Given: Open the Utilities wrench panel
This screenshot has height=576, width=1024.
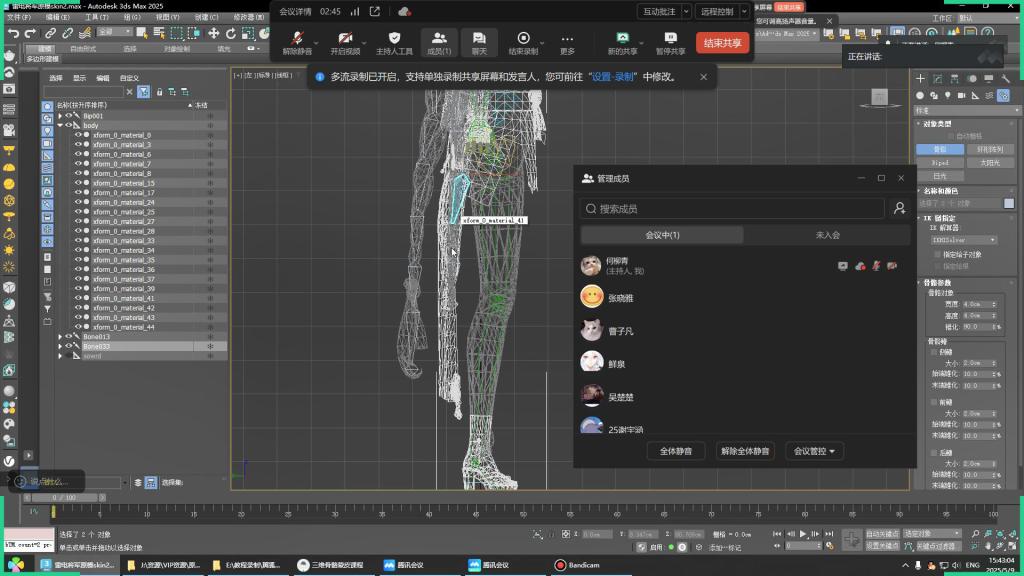Looking at the screenshot, I should point(1004,79).
